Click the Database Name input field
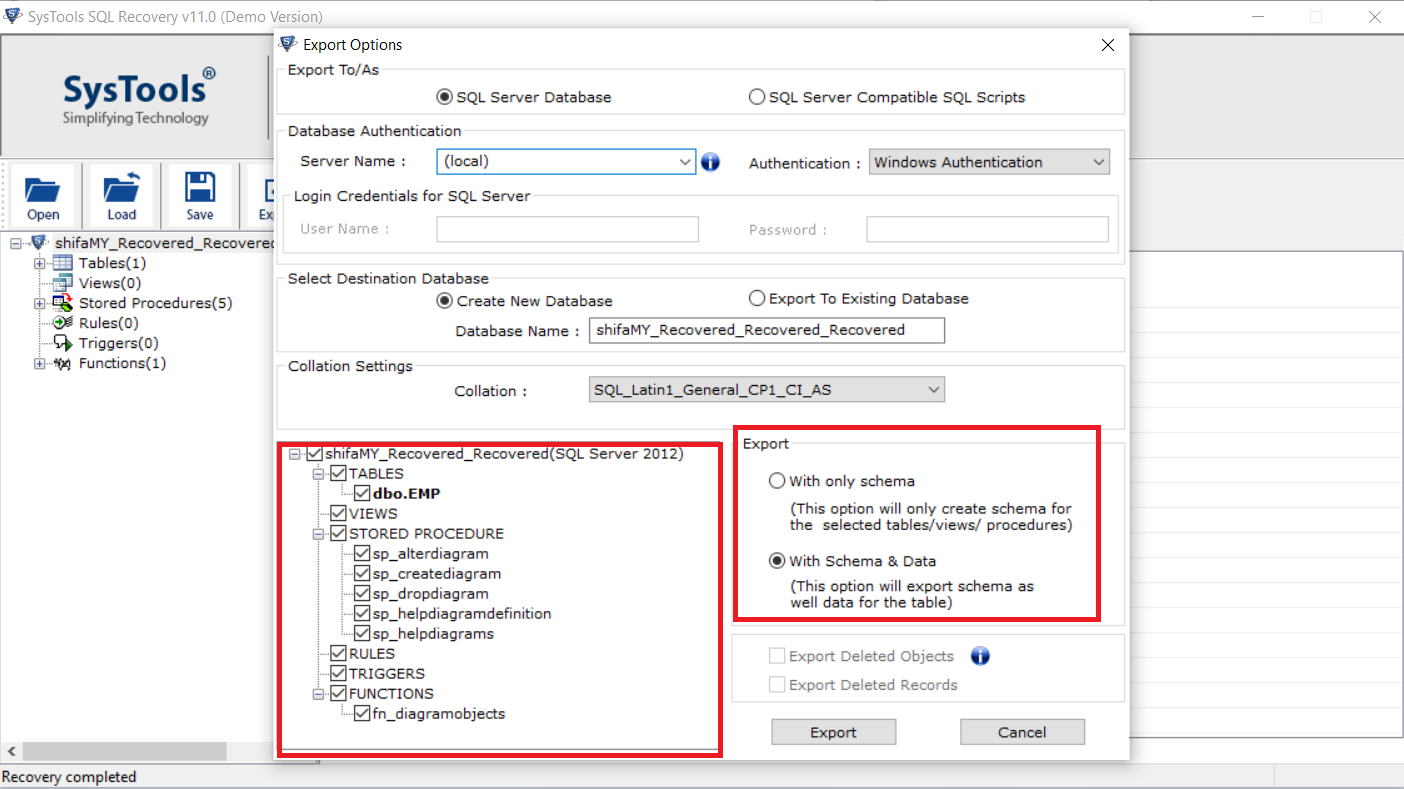Screen dimensions: 1404x789 pyautogui.click(x=767, y=330)
